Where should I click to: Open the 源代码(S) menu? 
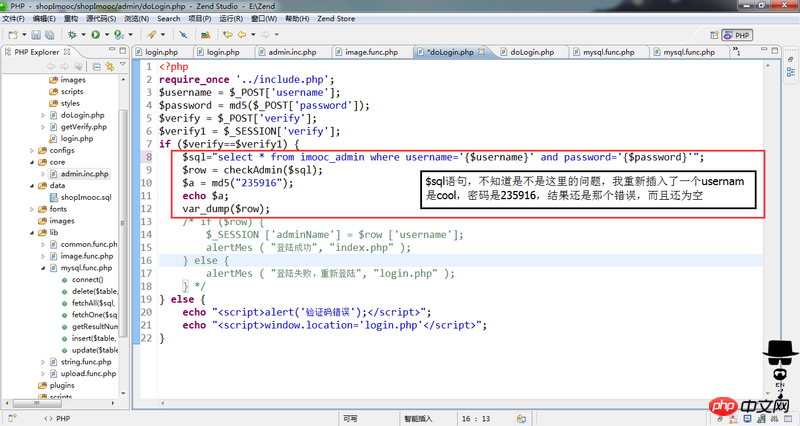pos(101,19)
